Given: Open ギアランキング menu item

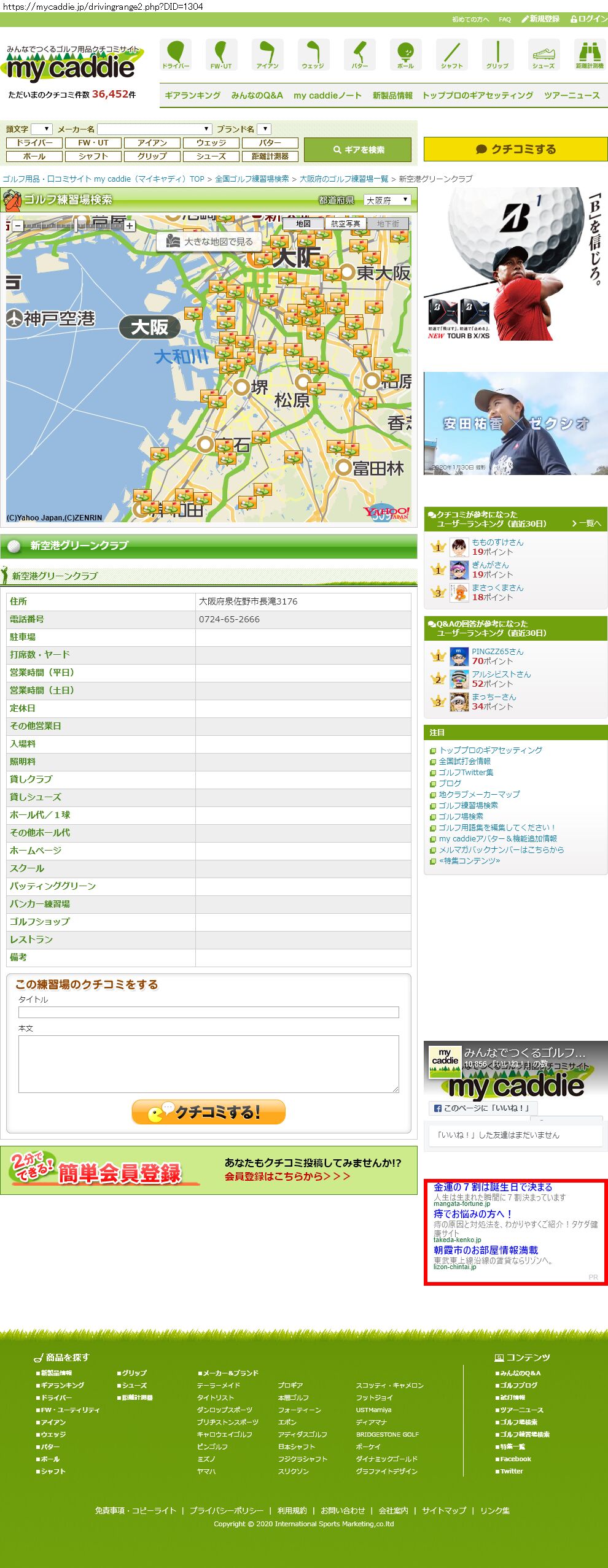Looking at the screenshot, I should (x=192, y=96).
